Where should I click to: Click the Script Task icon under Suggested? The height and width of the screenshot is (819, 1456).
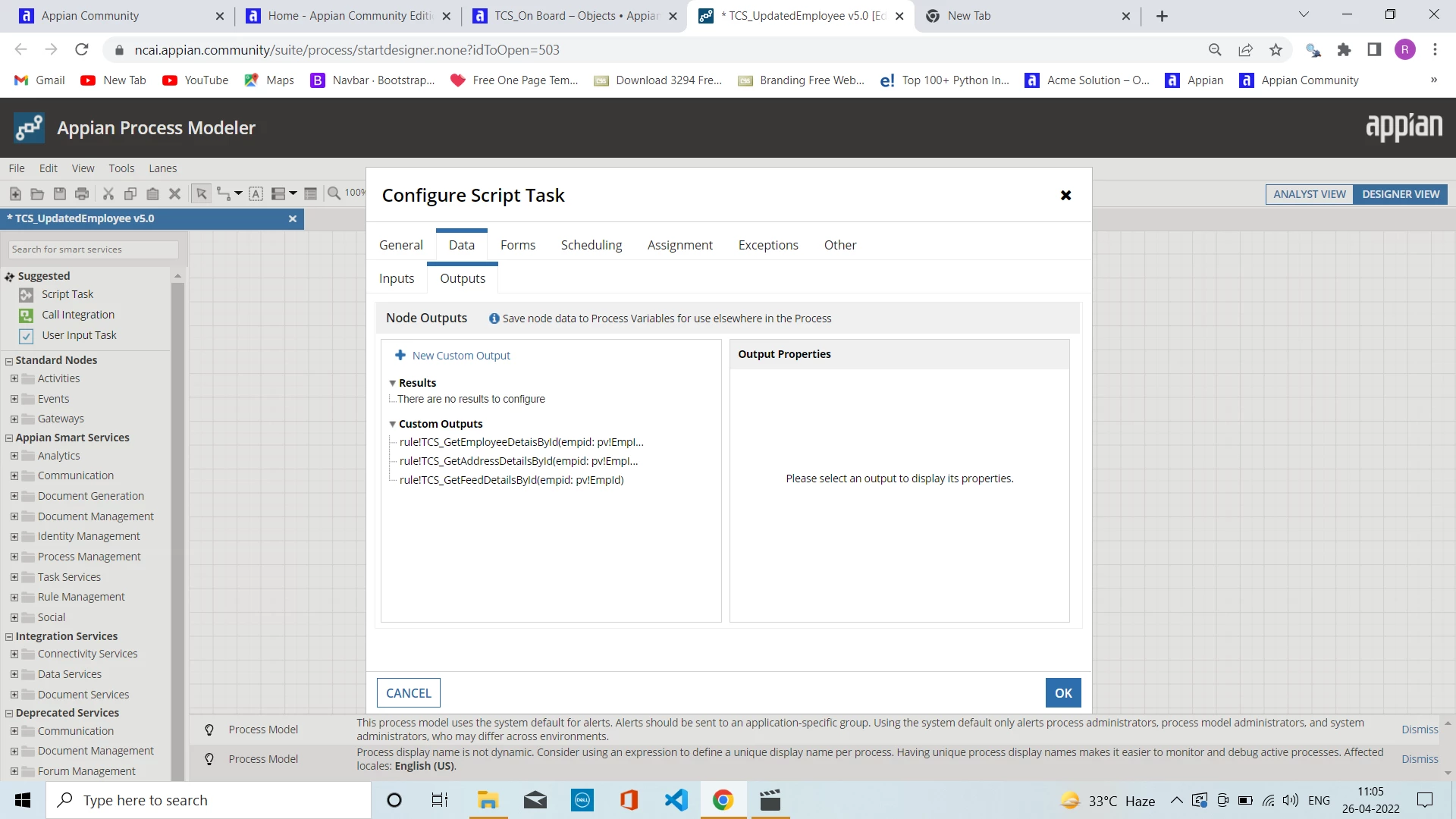click(27, 295)
